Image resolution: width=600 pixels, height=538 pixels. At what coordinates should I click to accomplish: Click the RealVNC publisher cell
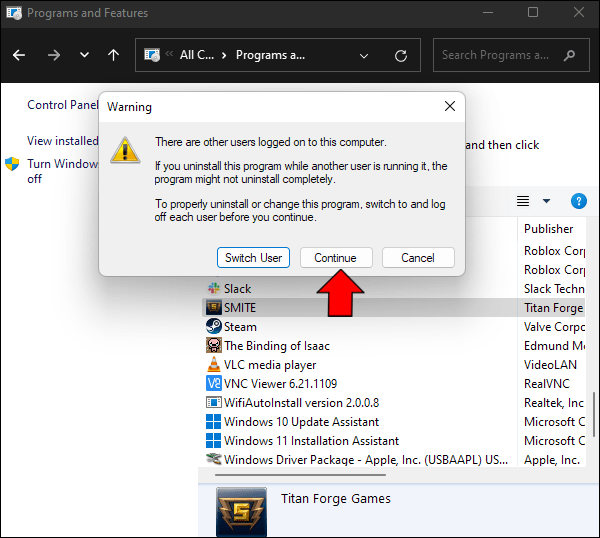(547, 384)
